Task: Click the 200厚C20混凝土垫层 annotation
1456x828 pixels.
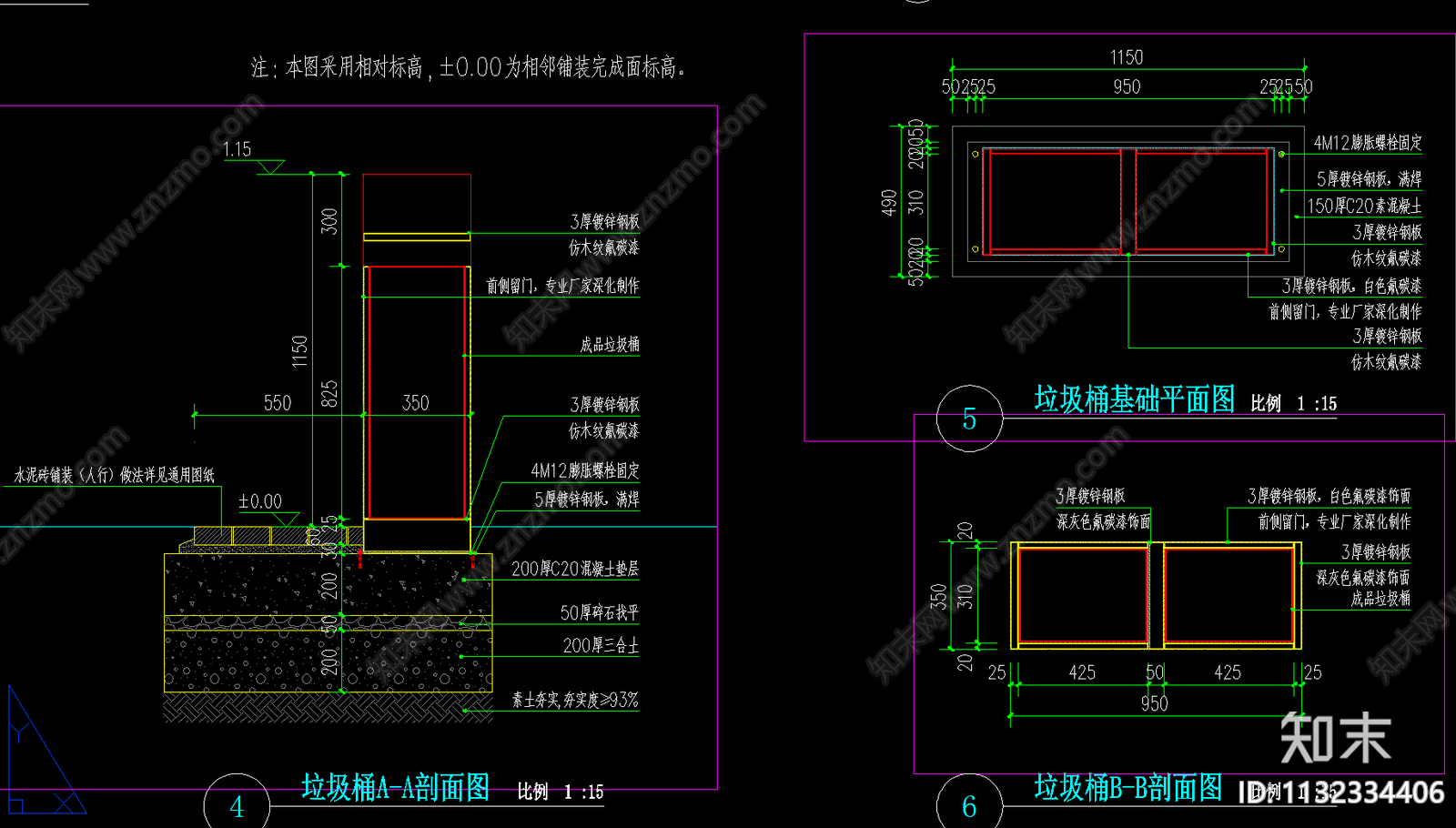Action: [x=575, y=569]
